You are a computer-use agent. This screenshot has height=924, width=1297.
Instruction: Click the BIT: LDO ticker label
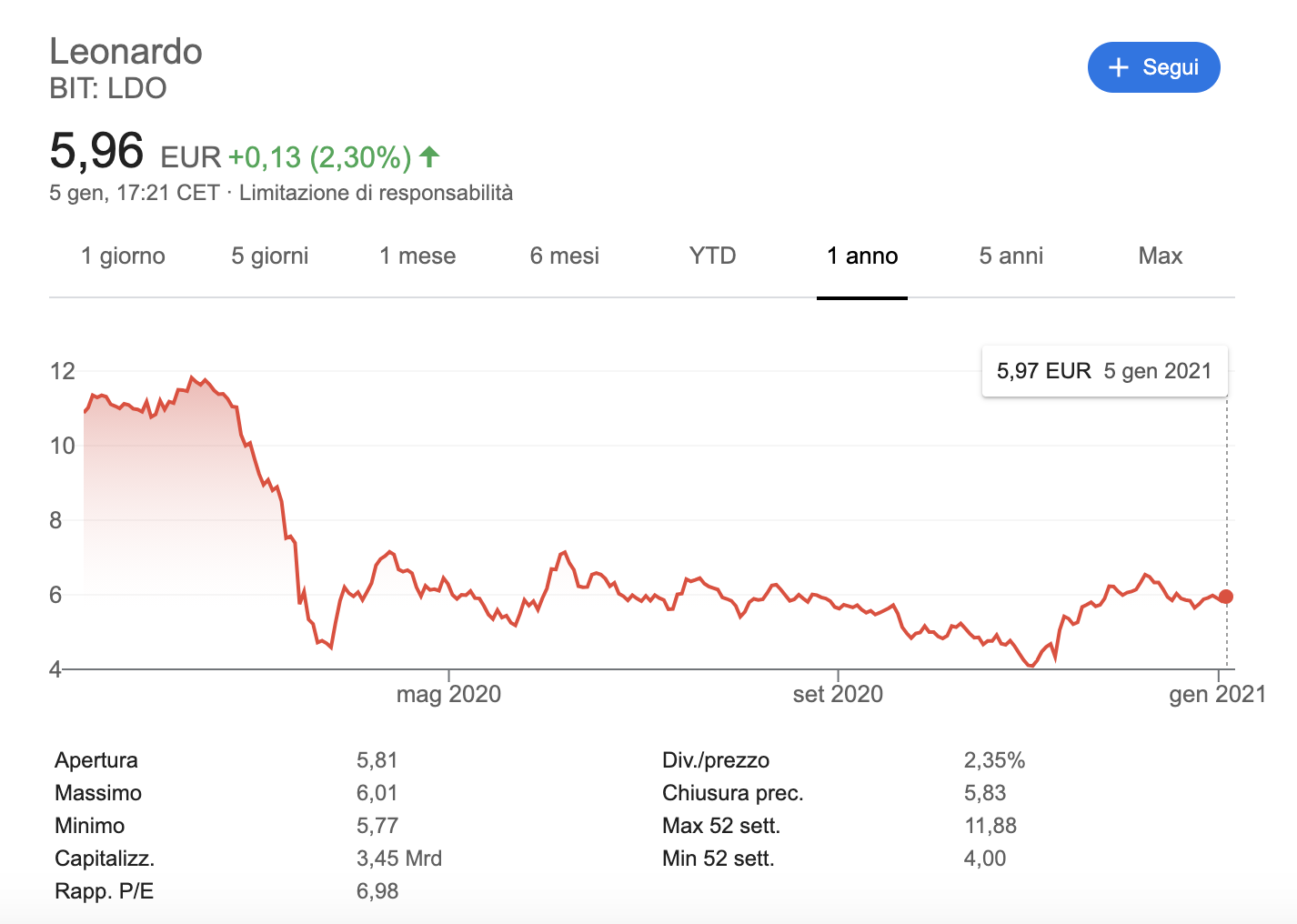coord(107,88)
